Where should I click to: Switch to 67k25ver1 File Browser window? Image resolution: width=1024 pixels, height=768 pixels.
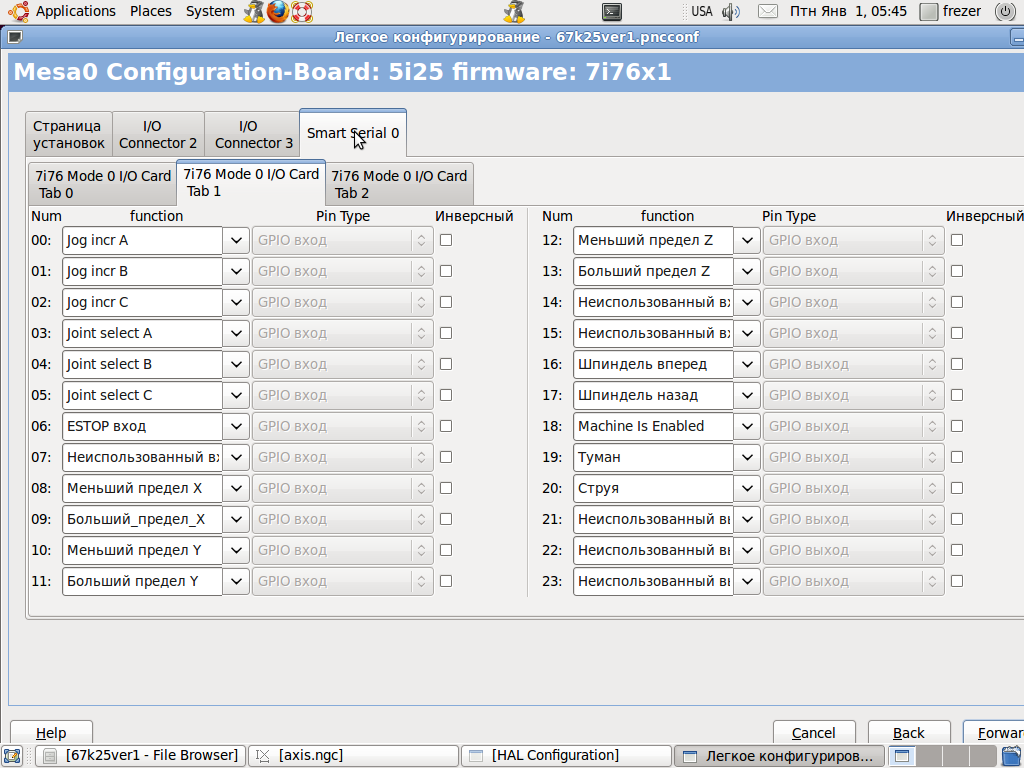pyautogui.click(x=141, y=756)
